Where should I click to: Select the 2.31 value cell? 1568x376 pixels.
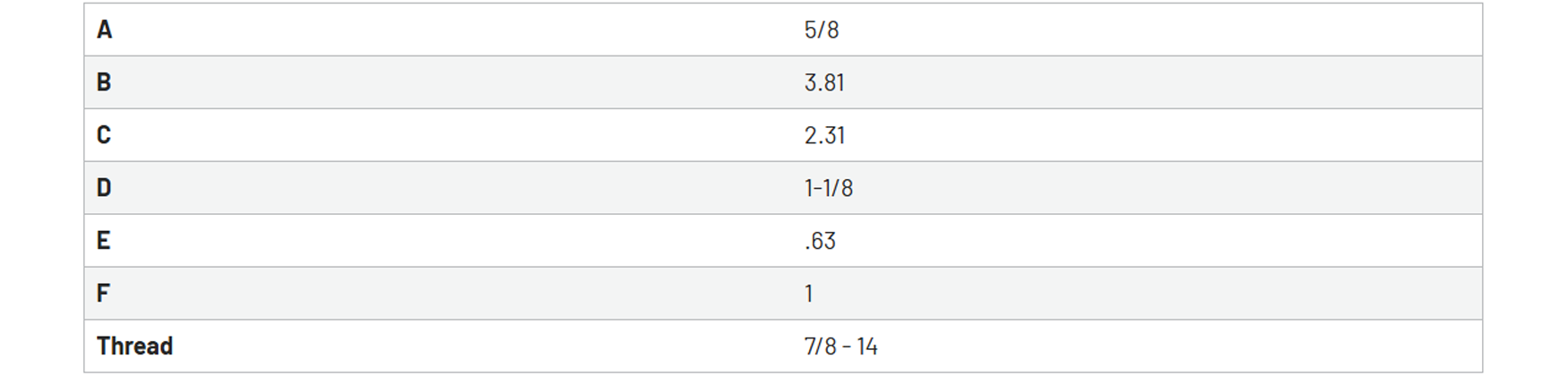(823, 135)
